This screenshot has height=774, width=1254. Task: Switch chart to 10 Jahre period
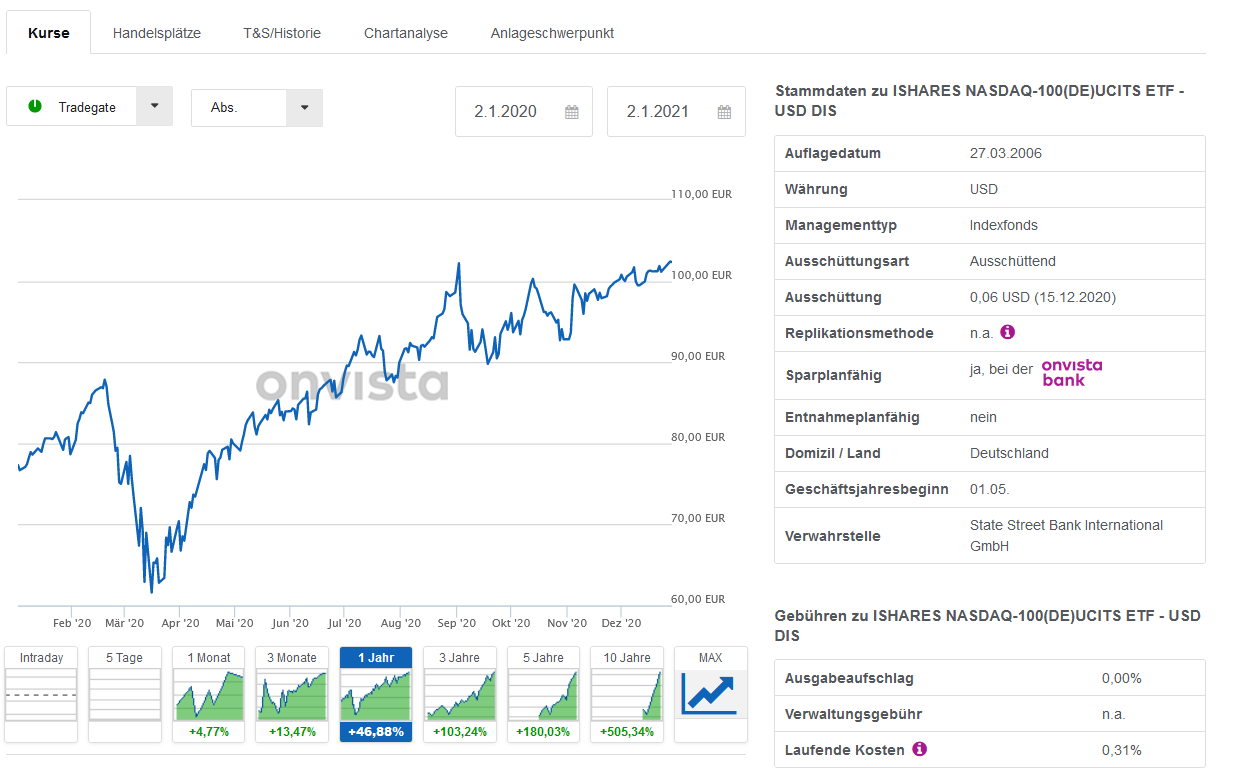[627, 694]
